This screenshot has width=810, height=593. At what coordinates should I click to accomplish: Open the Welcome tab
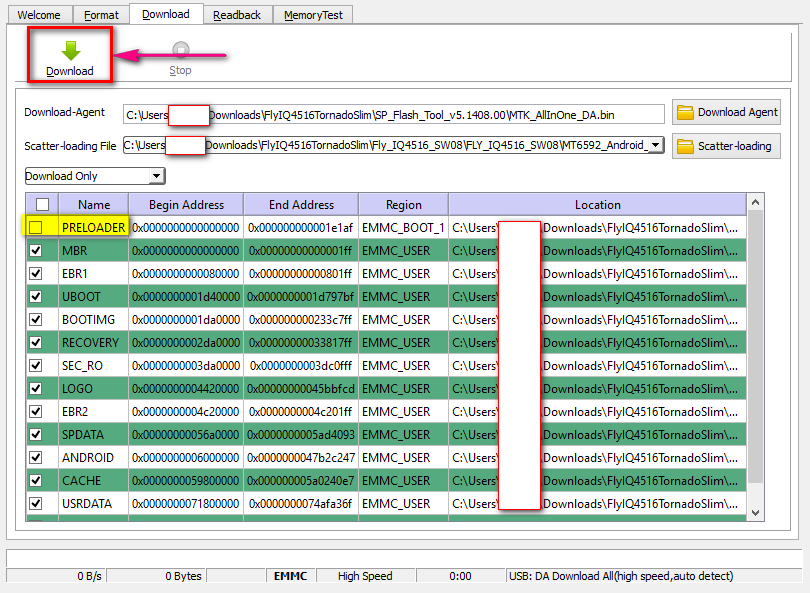(39, 15)
